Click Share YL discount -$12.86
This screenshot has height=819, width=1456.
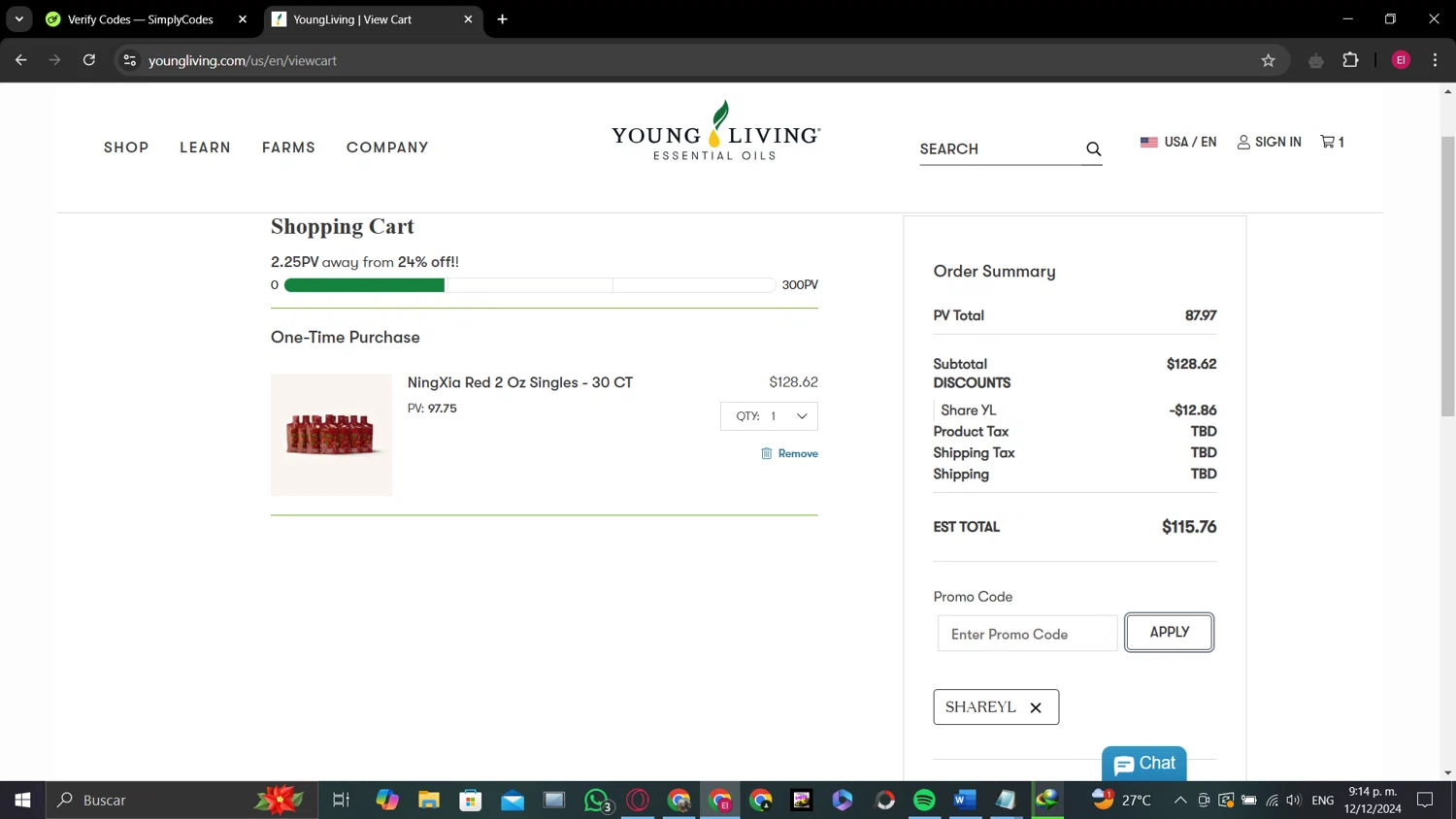[x=1193, y=410]
